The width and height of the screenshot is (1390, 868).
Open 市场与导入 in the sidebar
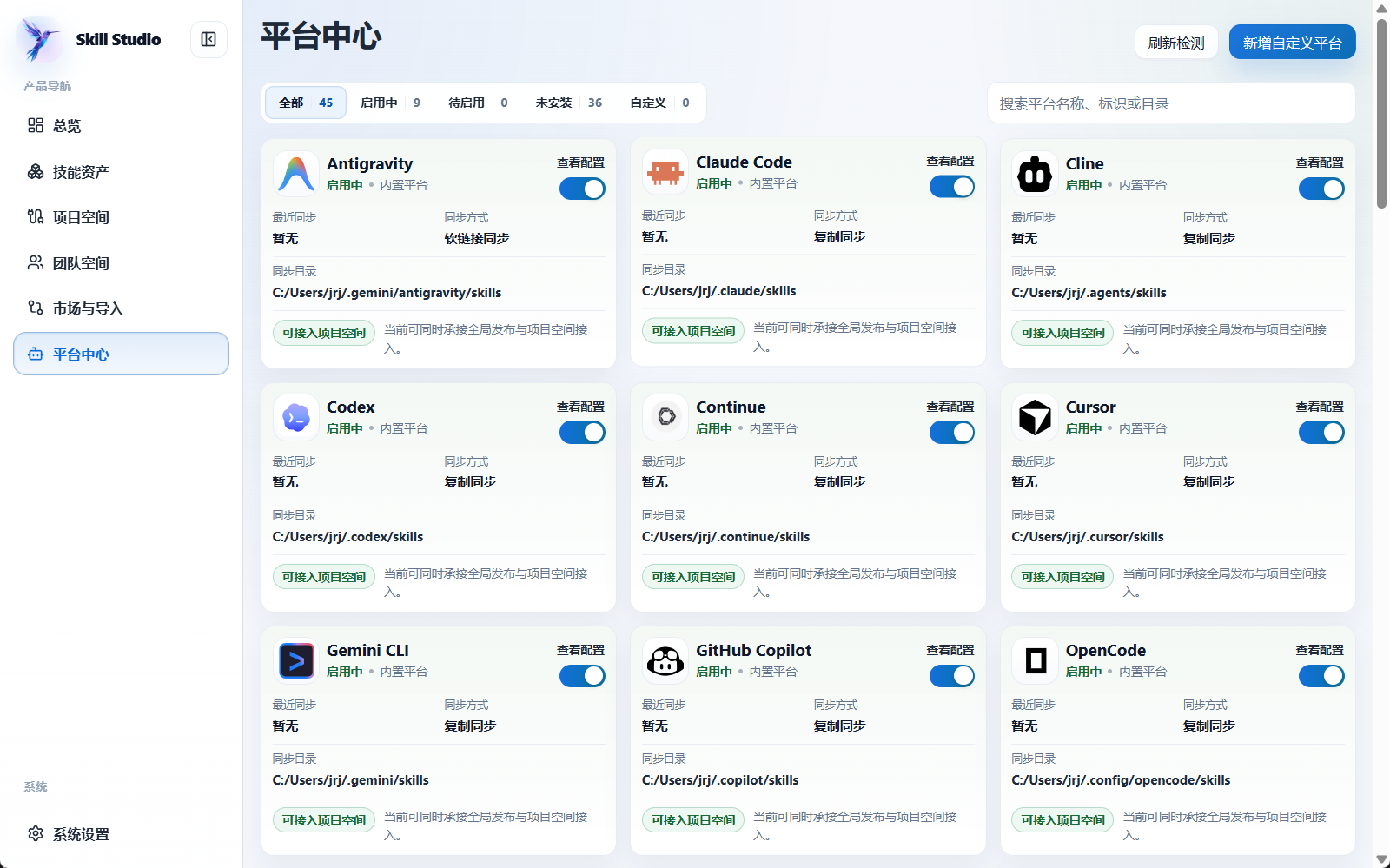121,308
